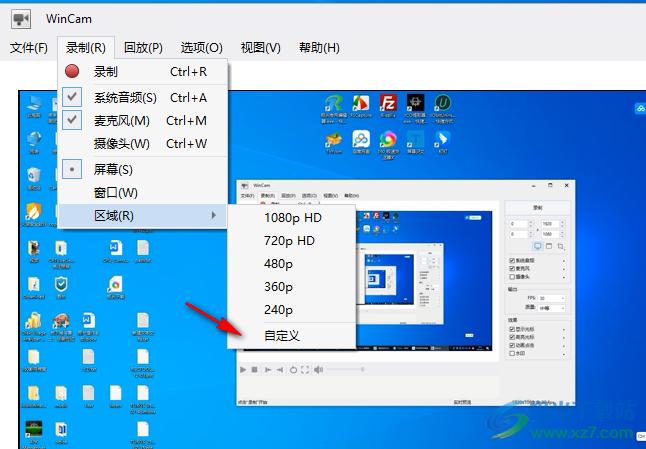
Task: Click Stop in the previewed WinCam window
Action: (255, 370)
